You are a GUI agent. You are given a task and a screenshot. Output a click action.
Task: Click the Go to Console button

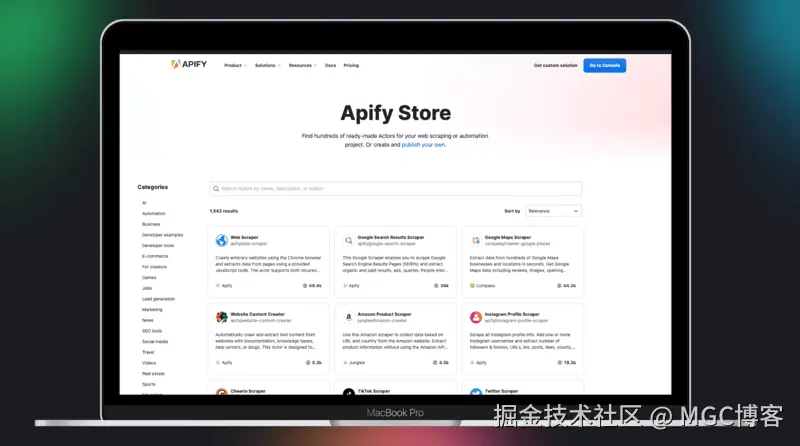coord(605,65)
